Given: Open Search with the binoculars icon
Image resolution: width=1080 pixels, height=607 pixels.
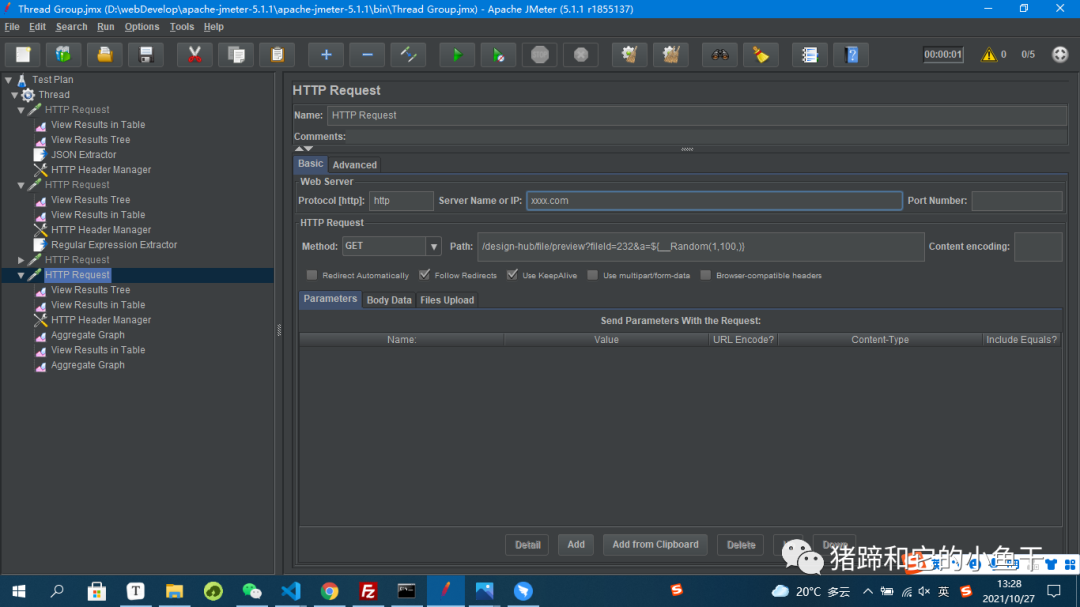Looking at the screenshot, I should pyautogui.click(x=720, y=54).
